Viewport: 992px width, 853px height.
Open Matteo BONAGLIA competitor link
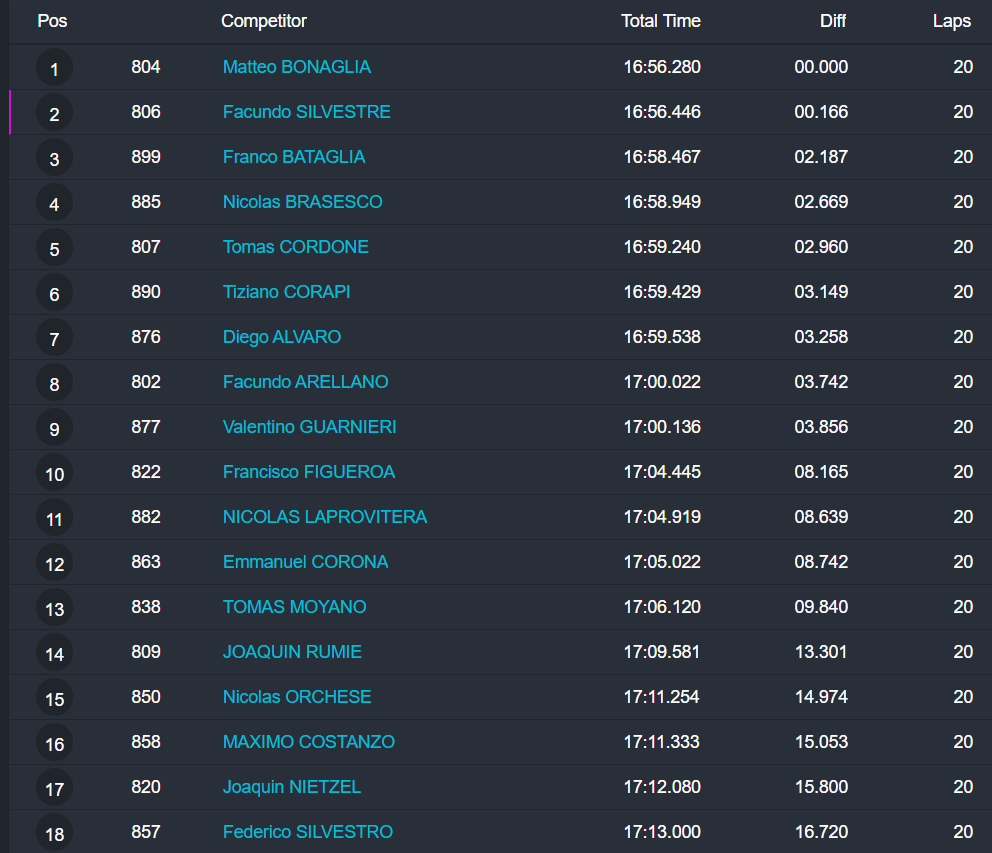pyautogui.click(x=296, y=67)
